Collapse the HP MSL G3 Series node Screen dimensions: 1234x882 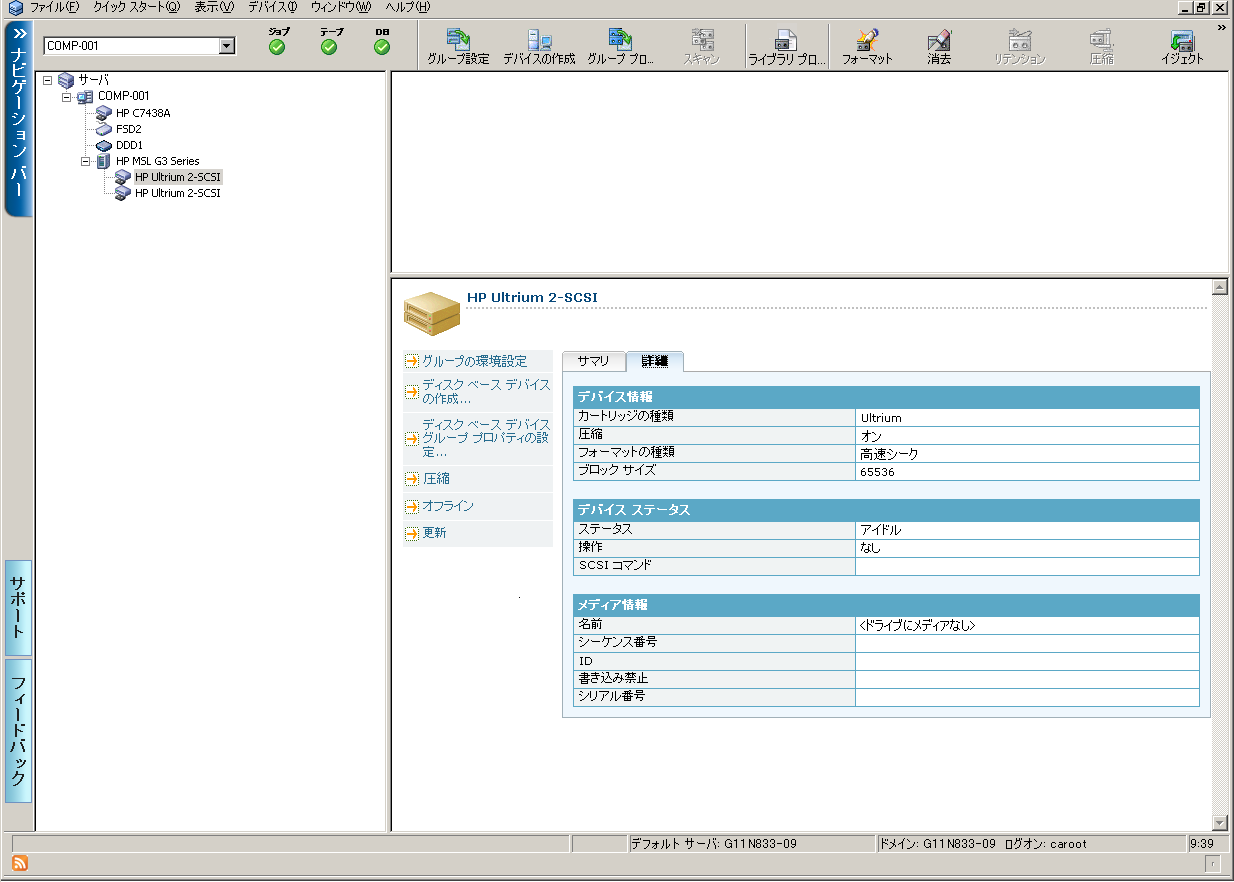click(x=86, y=161)
